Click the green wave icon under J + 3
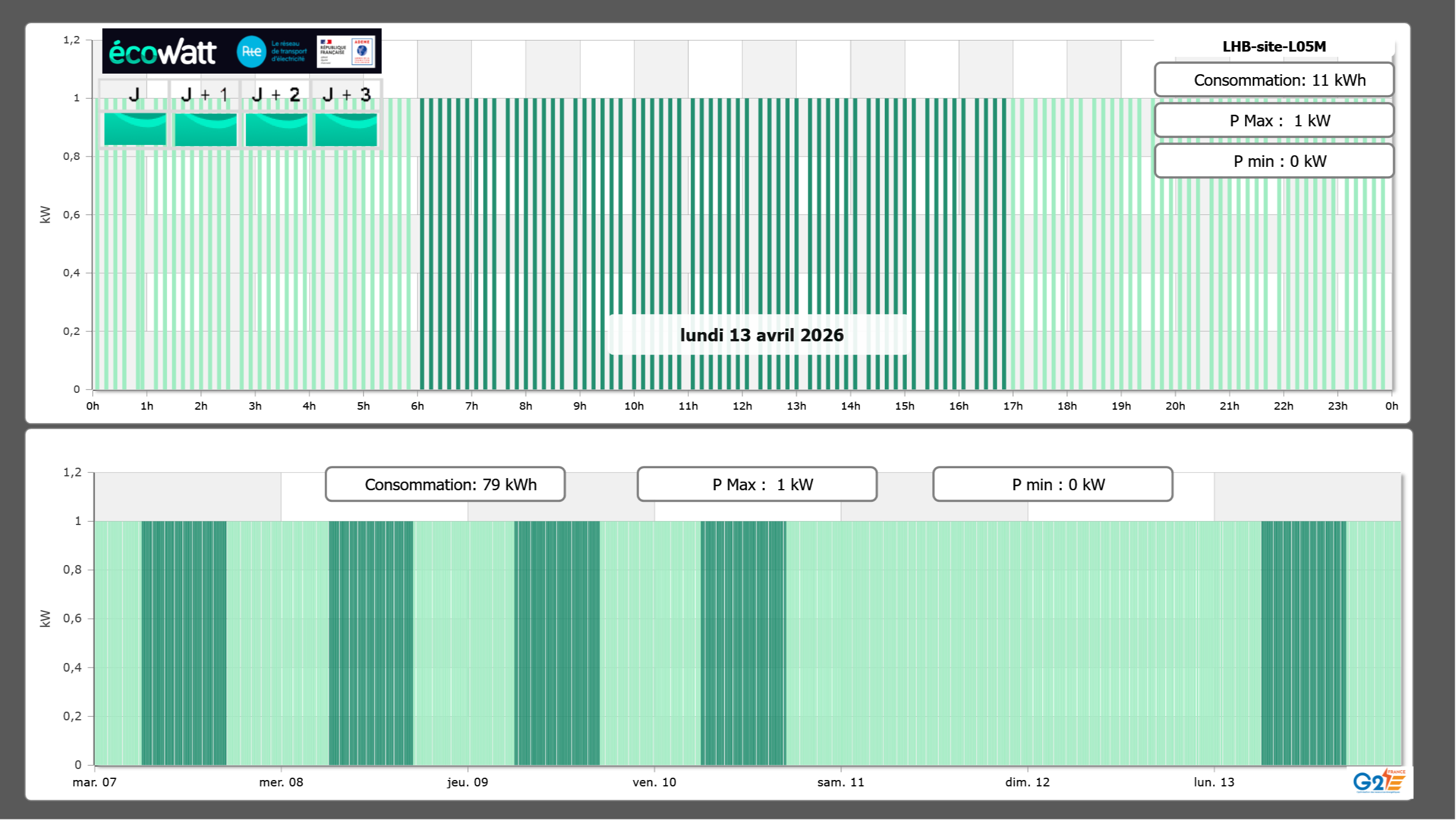This screenshot has height=820, width=1456. [x=346, y=129]
